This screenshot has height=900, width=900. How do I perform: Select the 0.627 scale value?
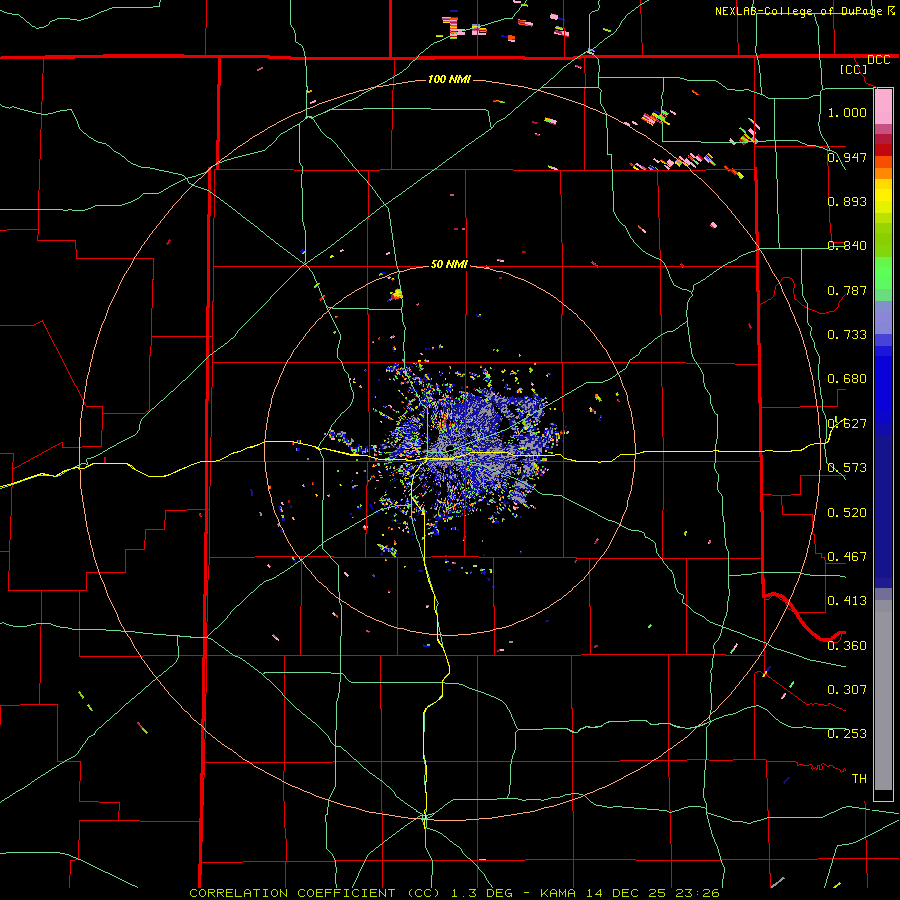click(x=847, y=424)
